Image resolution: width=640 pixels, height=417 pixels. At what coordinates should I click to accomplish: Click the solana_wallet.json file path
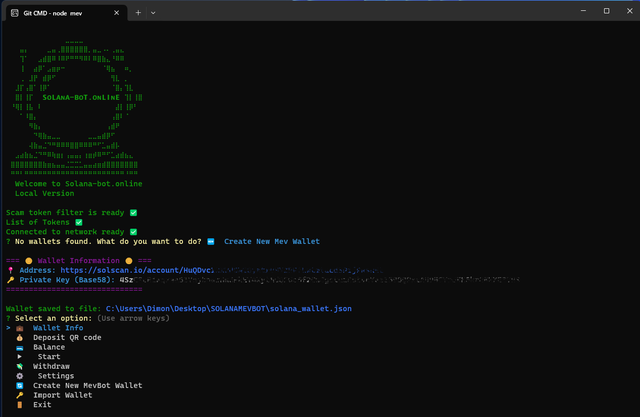click(x=229, y=308)
